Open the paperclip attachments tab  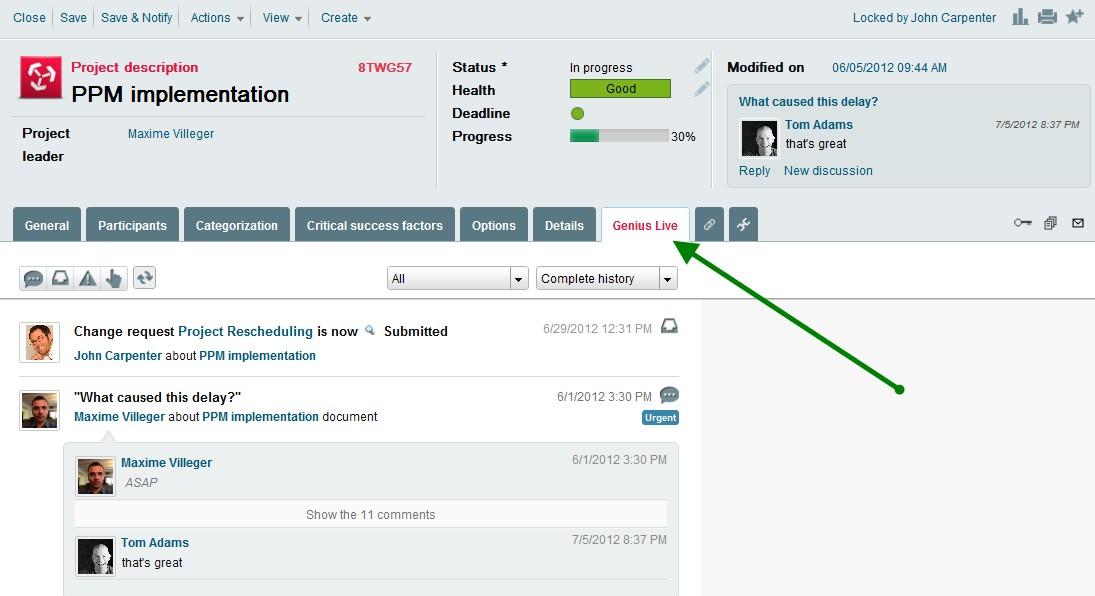coord(709,224)
